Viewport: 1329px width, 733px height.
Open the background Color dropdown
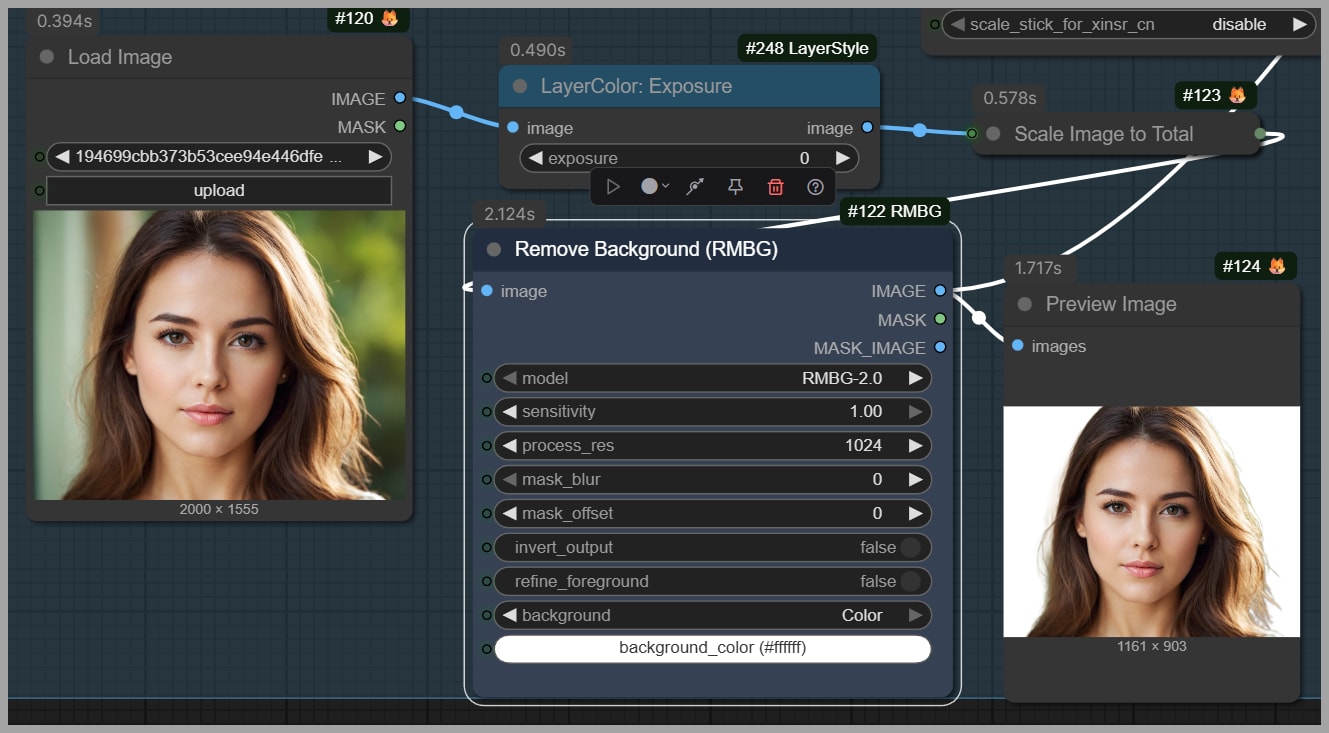(x=712, y=615)
